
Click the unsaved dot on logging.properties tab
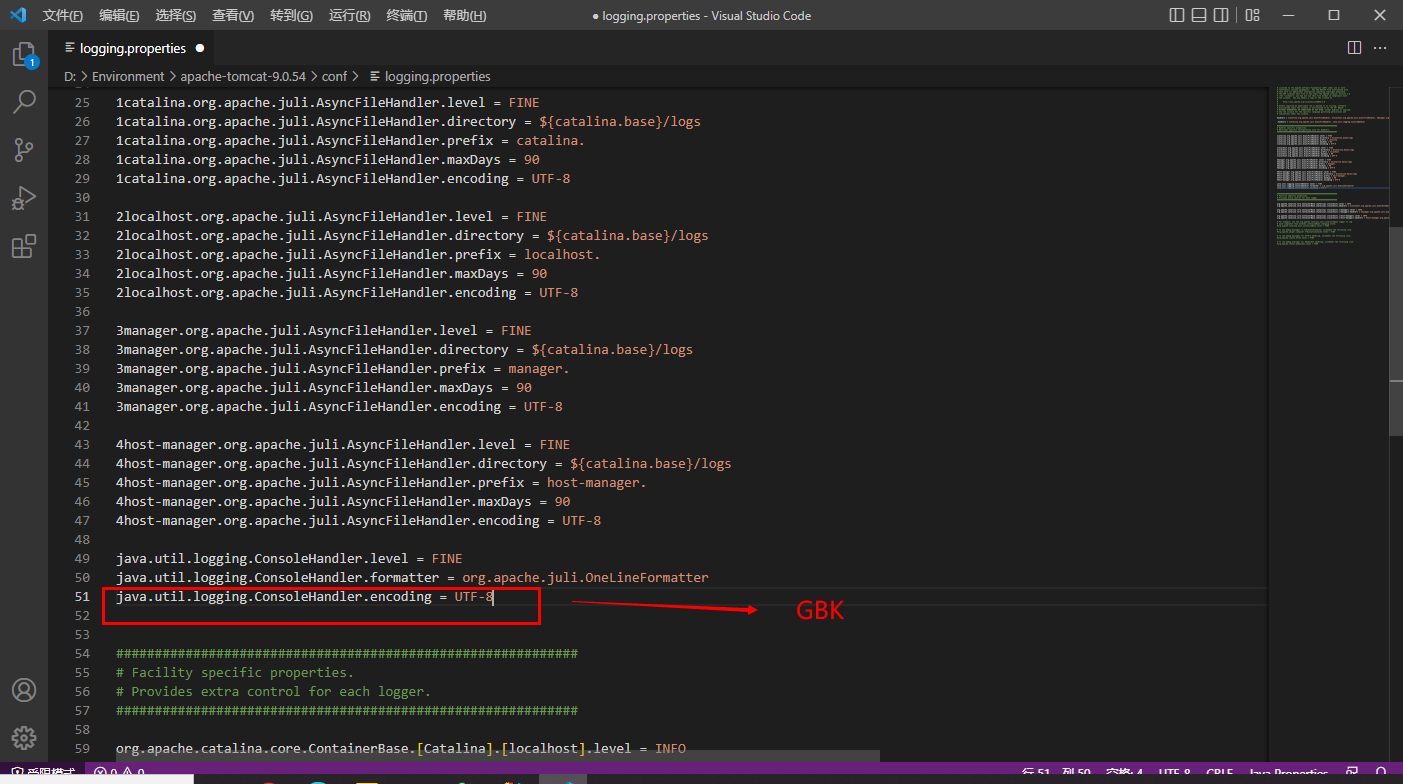tap(200, 48)
